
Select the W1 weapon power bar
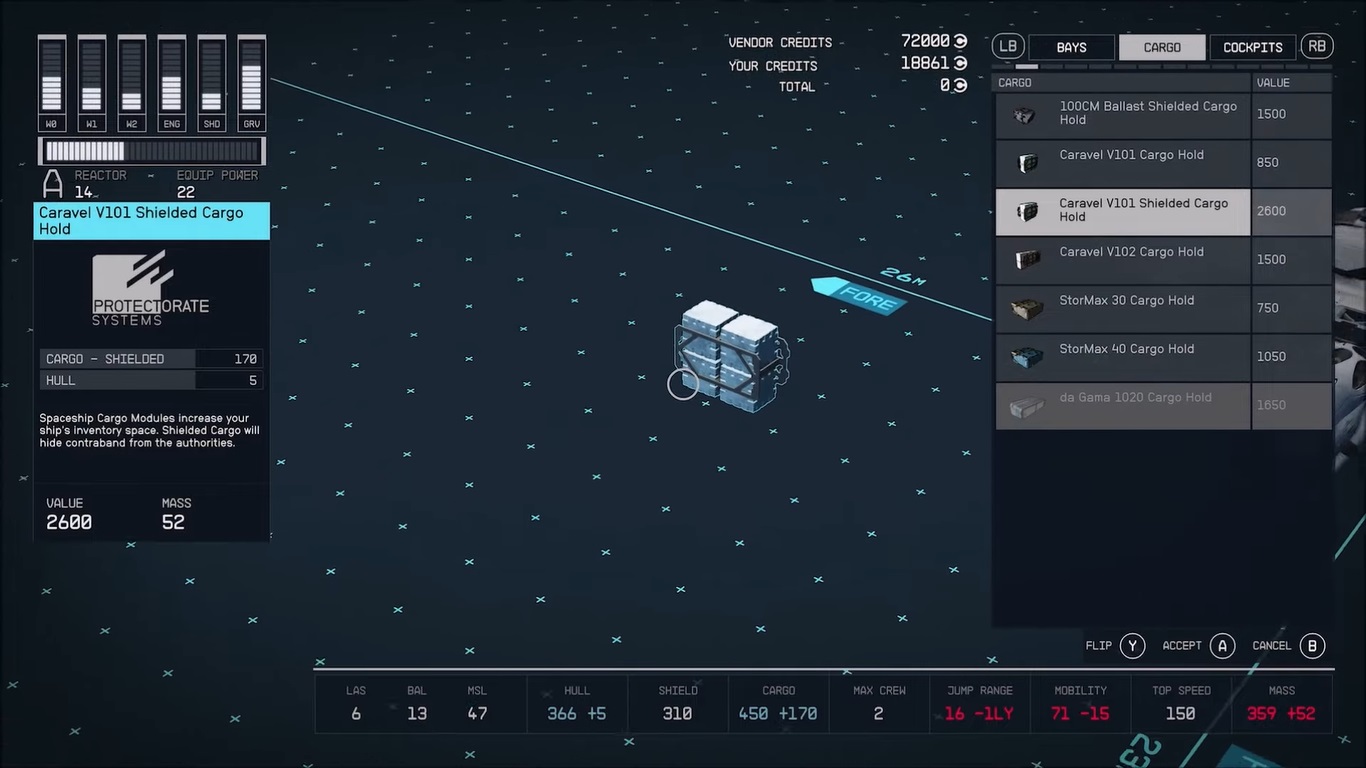coord(92,83)
